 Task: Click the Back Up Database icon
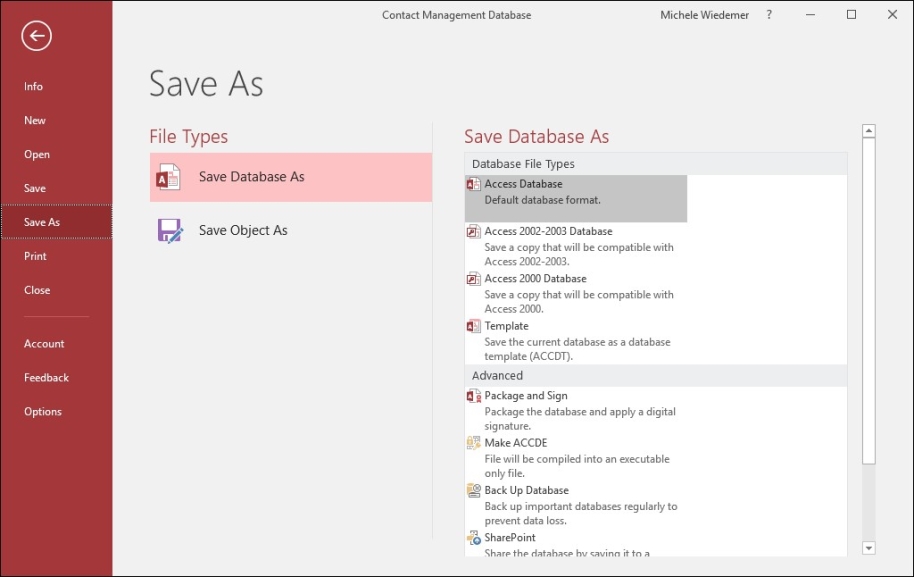coord(473,490)
